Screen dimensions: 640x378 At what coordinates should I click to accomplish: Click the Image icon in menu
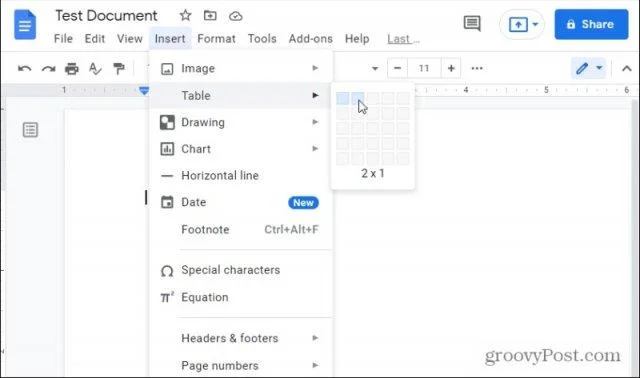[x=167, y=69]
